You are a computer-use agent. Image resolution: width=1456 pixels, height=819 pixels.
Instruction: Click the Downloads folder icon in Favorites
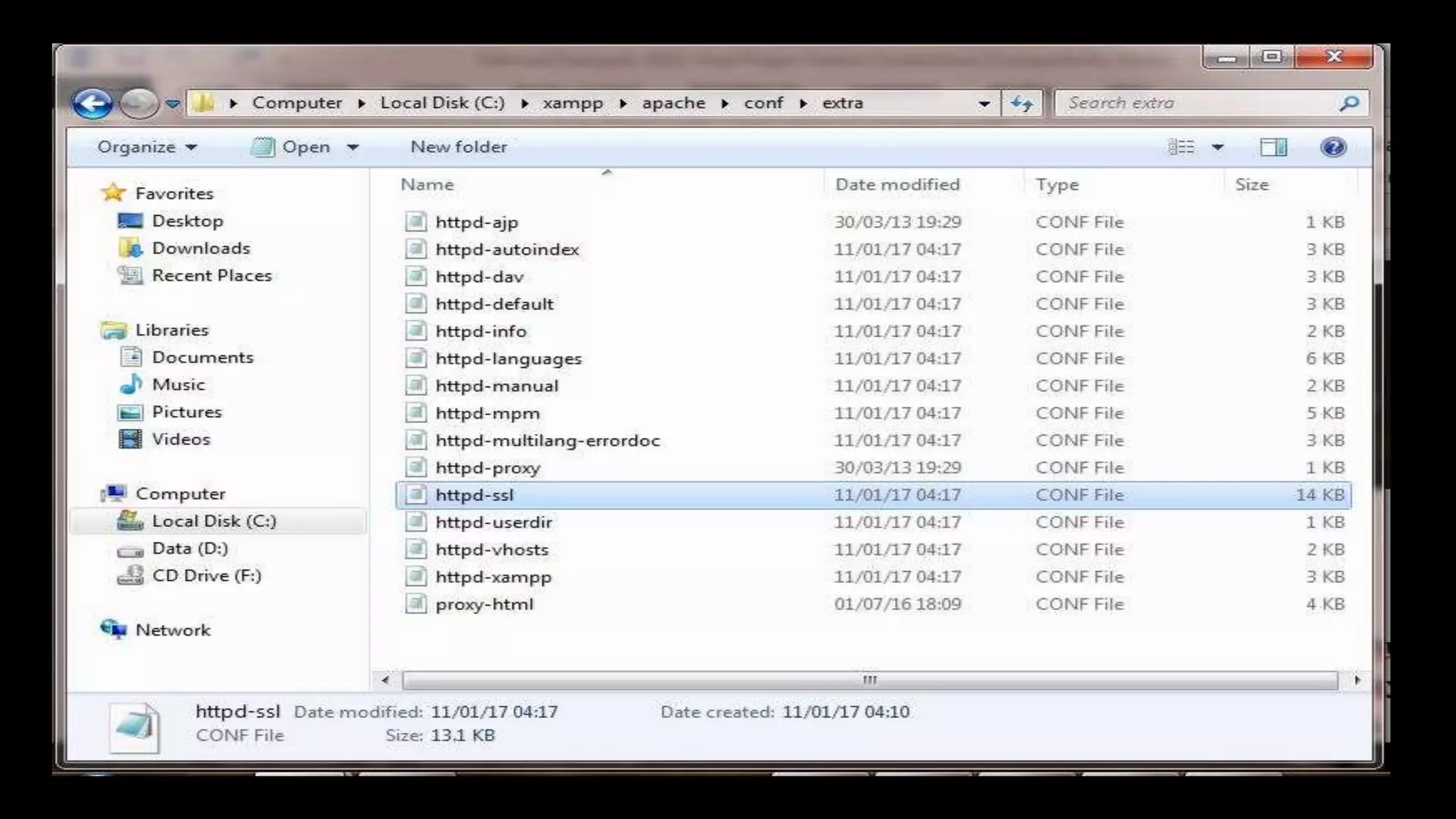(x=131, y=248)
